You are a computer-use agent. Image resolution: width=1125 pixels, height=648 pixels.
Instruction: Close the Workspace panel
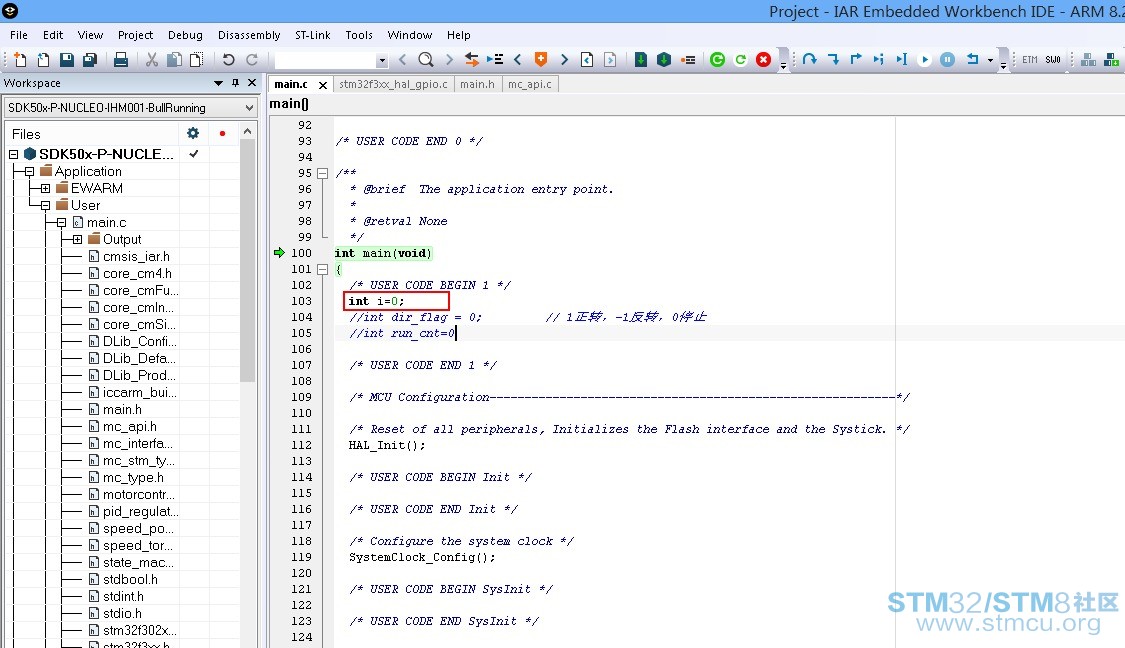click(252, 83)
